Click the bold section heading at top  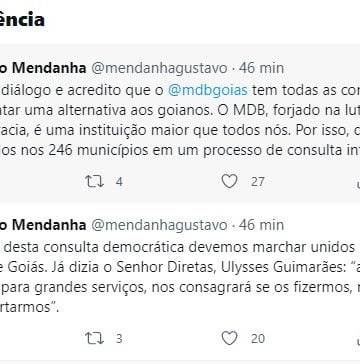pos(22,20)
